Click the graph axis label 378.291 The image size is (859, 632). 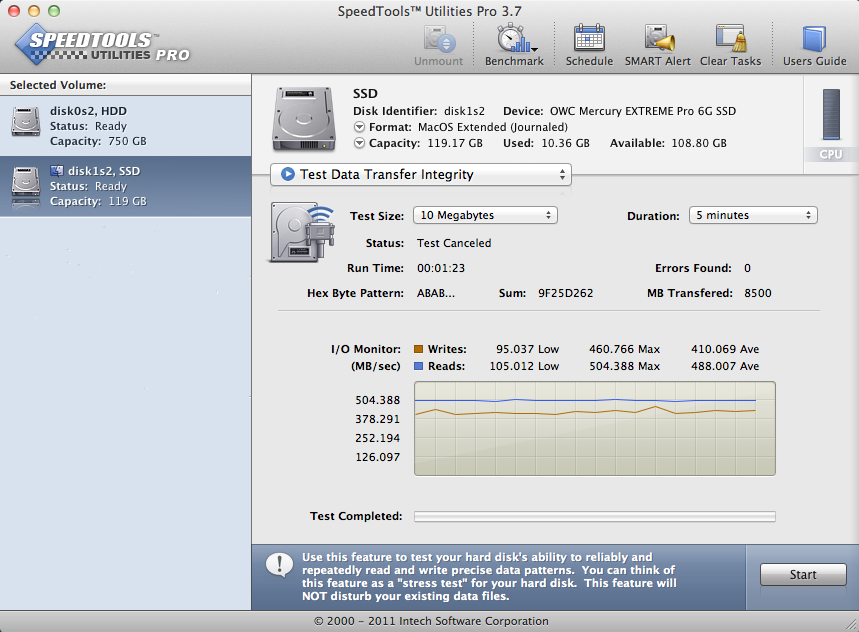coord(377,419)
